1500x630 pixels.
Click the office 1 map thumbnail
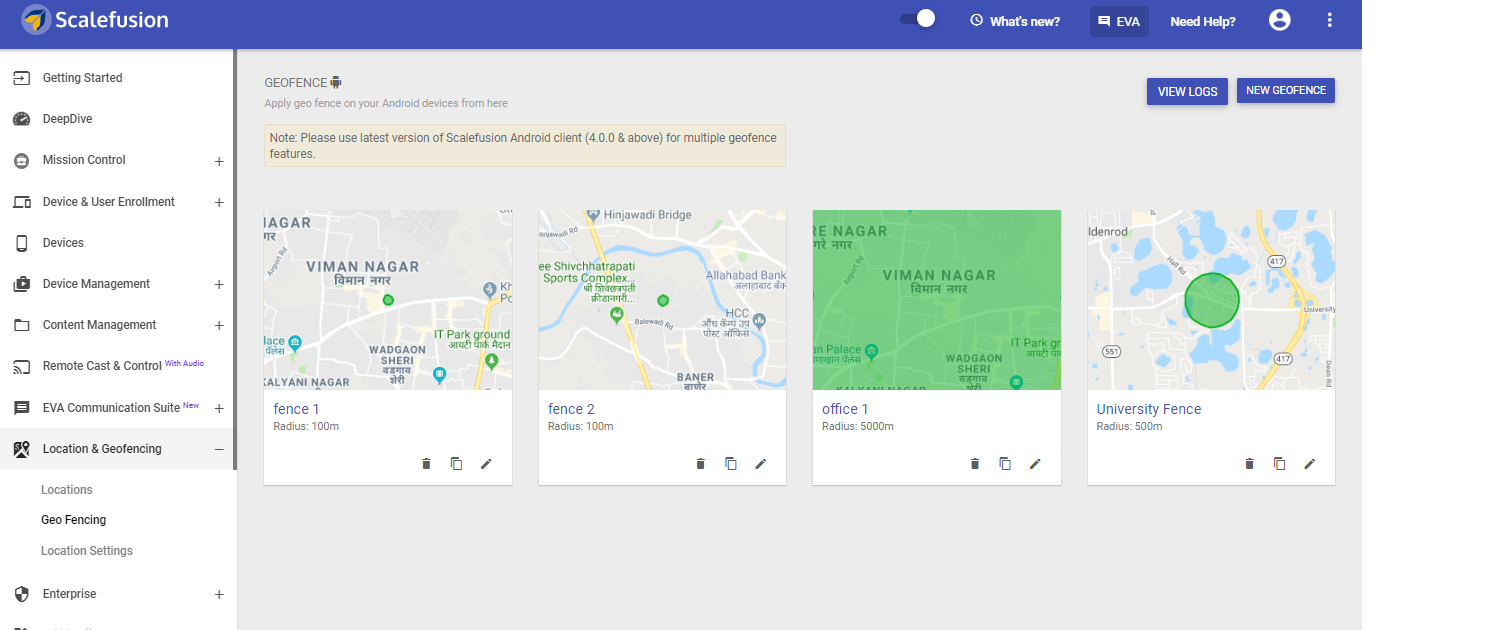pyautogui.click(x=937, y=300)
